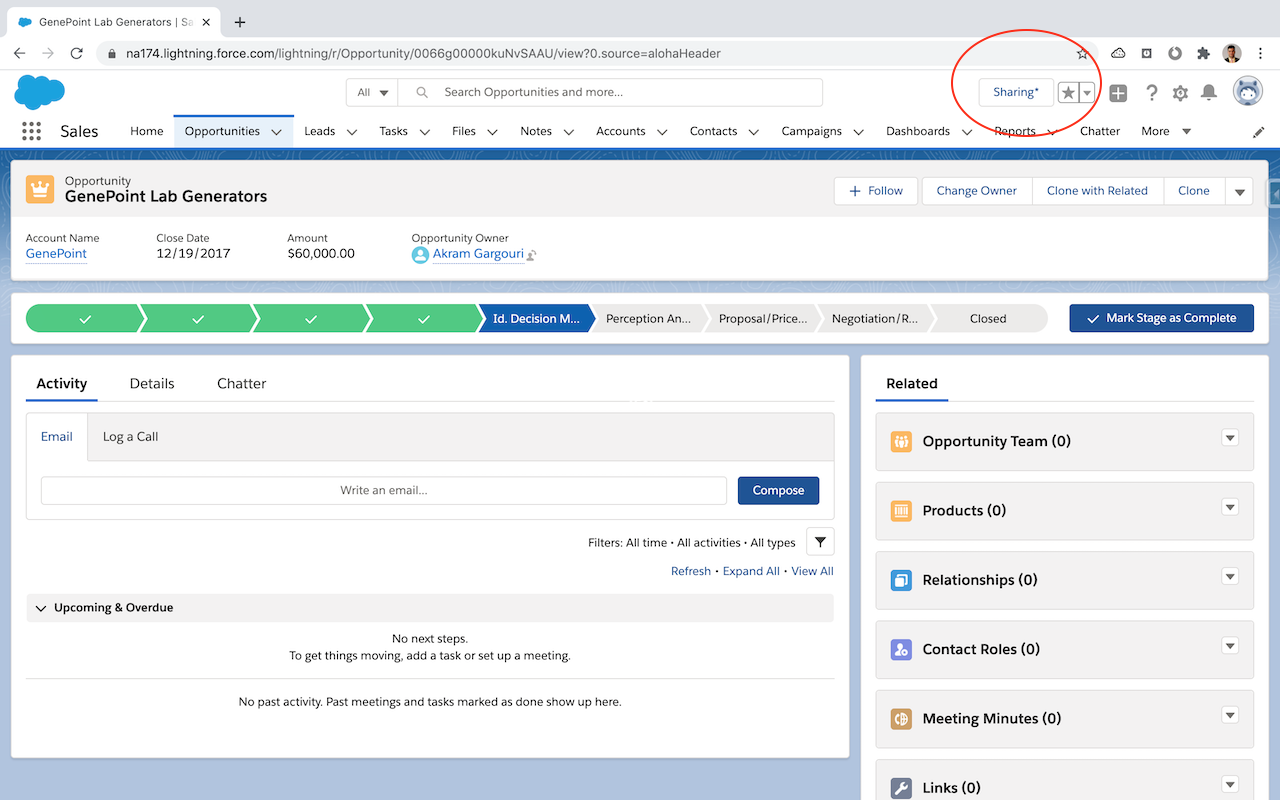Open the App Launcher grid icon
The image size is (1280, 800).
(31, 131)
